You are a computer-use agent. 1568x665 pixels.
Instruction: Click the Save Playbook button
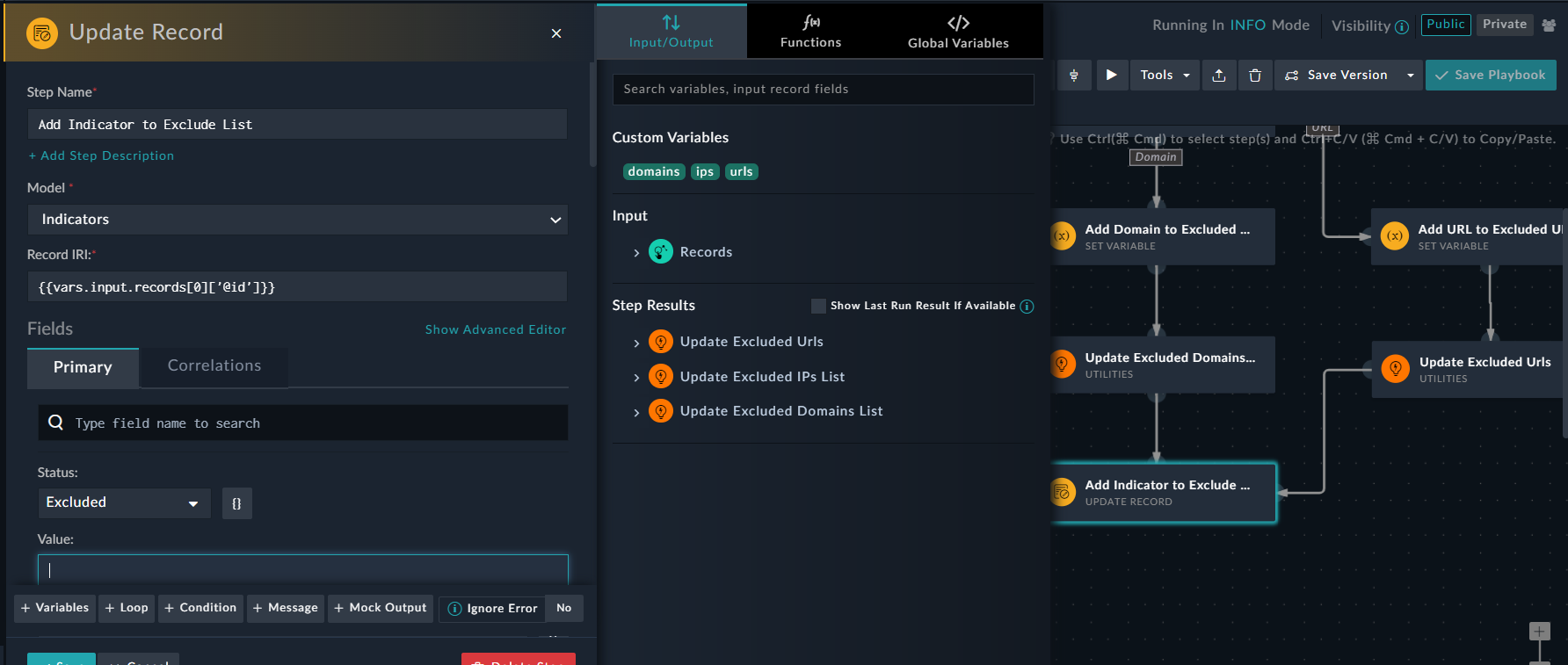(x=1491, y=76)
